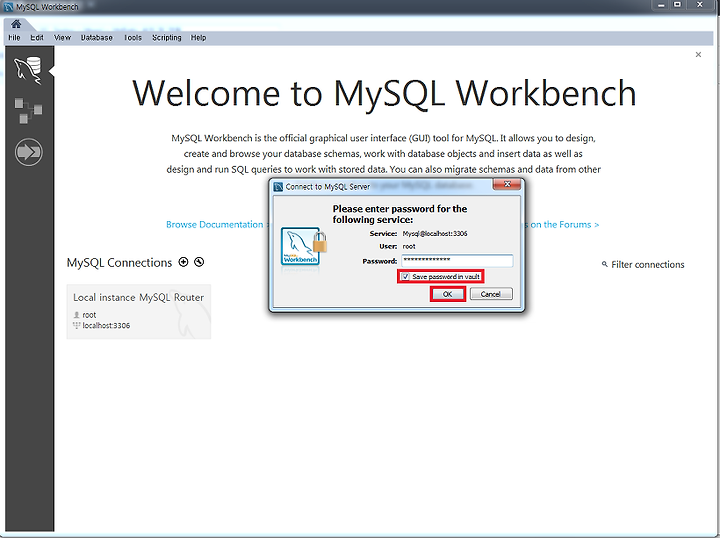
Task: Close the welcome panel with X icon
Action: (x=698, y=55)
